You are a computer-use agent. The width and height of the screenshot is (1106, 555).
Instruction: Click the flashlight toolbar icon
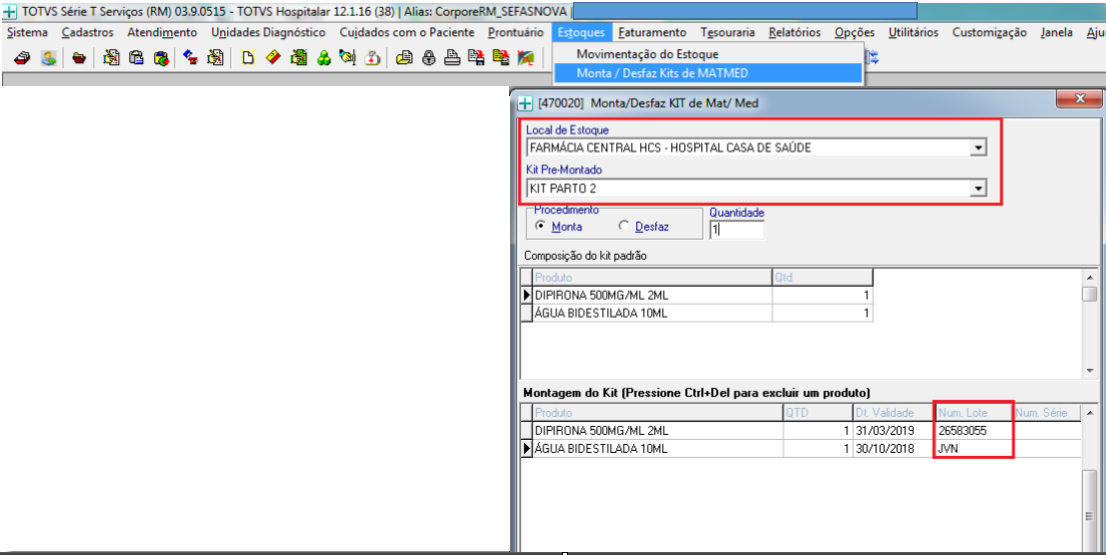(348, 58)
